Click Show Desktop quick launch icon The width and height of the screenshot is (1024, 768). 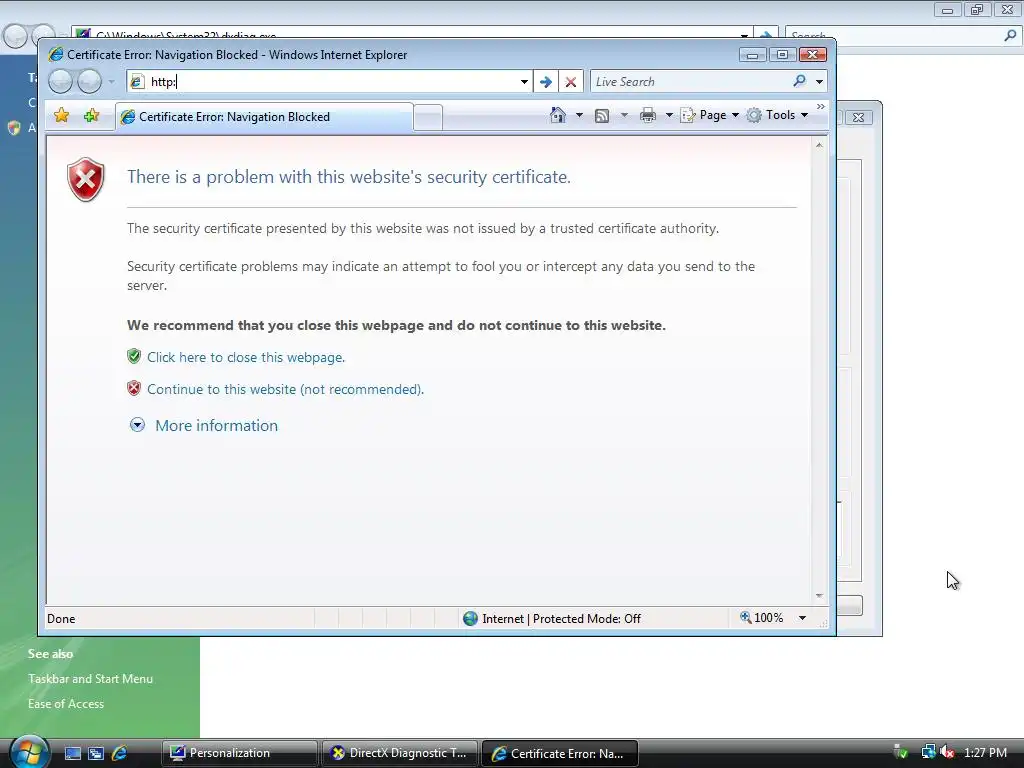(73, 754)
